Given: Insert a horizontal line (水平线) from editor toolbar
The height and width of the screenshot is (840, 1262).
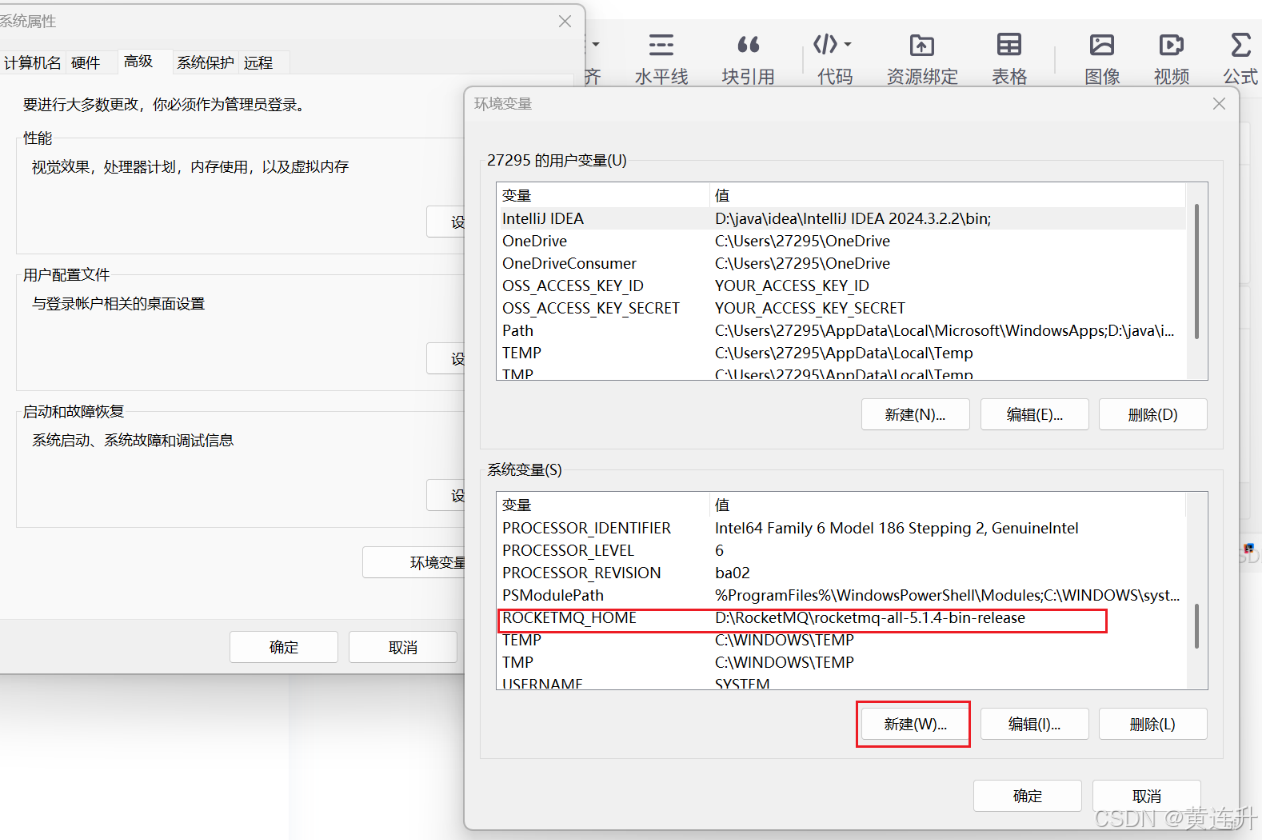Looking at the screenshot, I should click(x=661, y=59).
